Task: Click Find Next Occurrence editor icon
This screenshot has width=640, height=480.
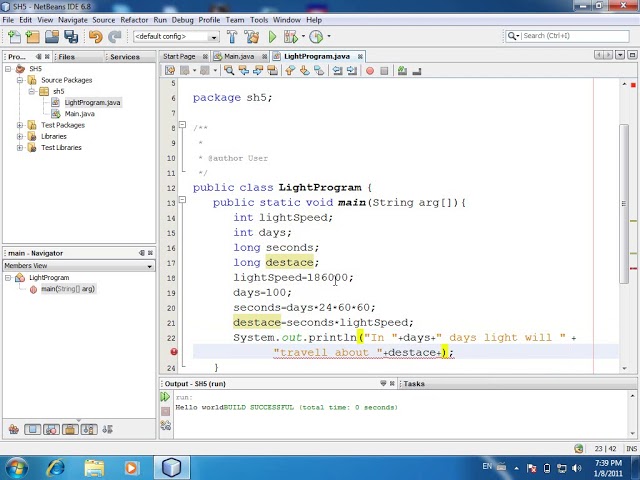Action: [258, 71]
